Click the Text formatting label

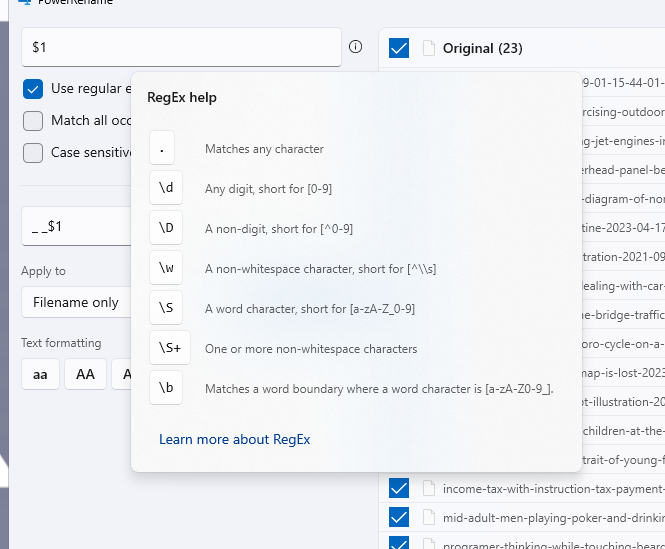[x=61, y=343]
